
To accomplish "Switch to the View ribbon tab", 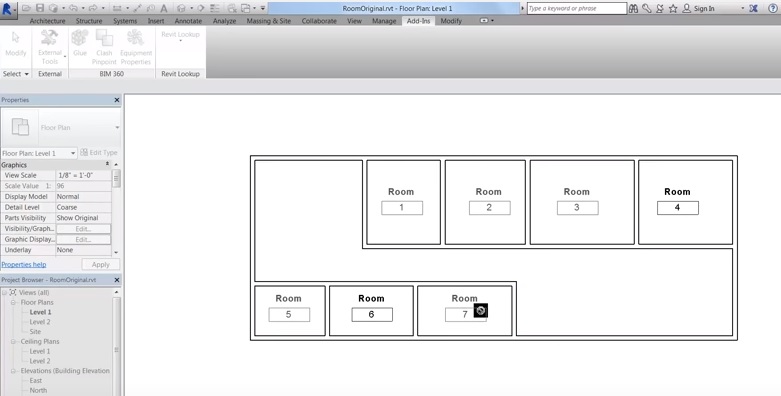I will tap(354, 21).
